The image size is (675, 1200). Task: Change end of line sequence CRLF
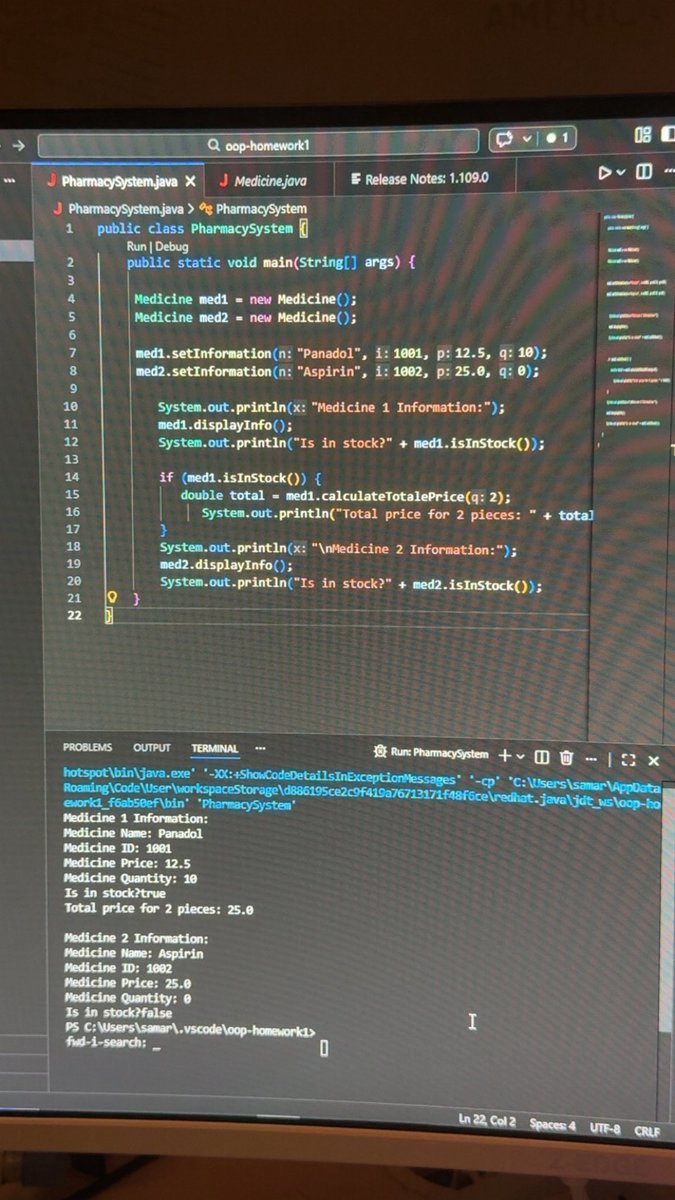pyautogui.click(x=647, y=1130)
